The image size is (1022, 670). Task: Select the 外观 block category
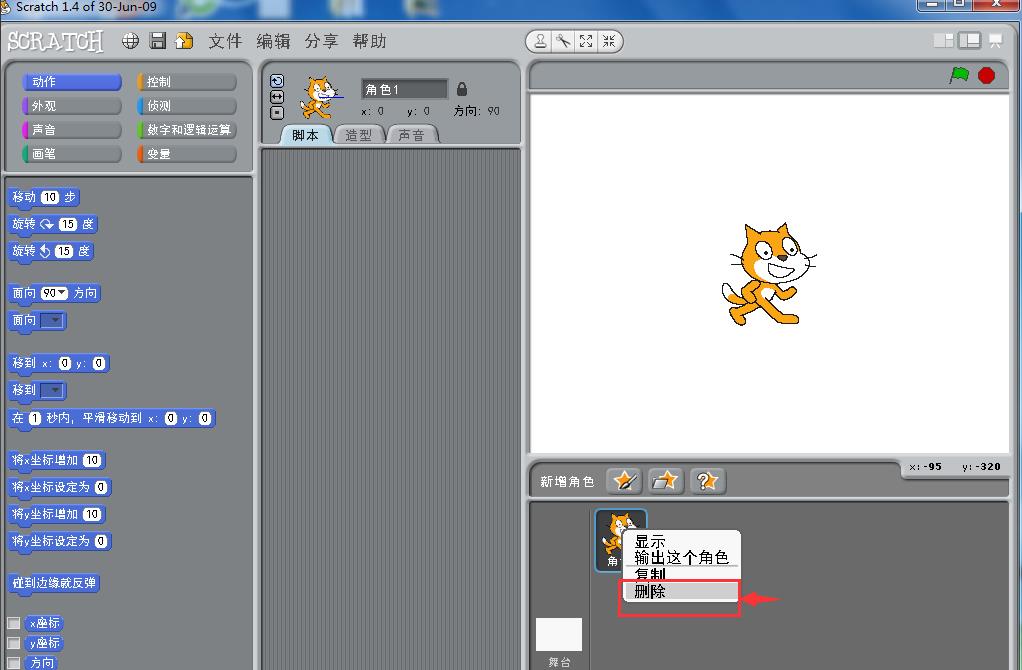(72, 106)
